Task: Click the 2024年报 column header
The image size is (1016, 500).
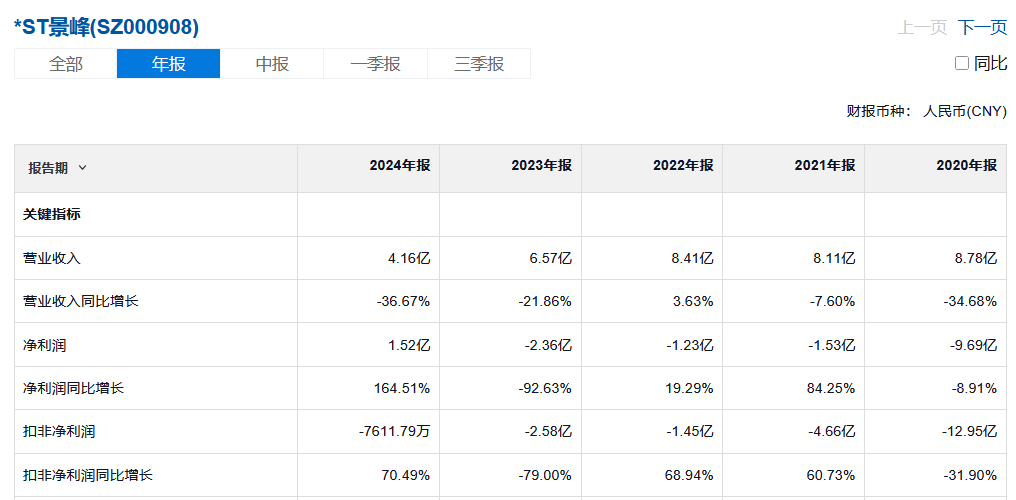Action: [x=400, y=166]
